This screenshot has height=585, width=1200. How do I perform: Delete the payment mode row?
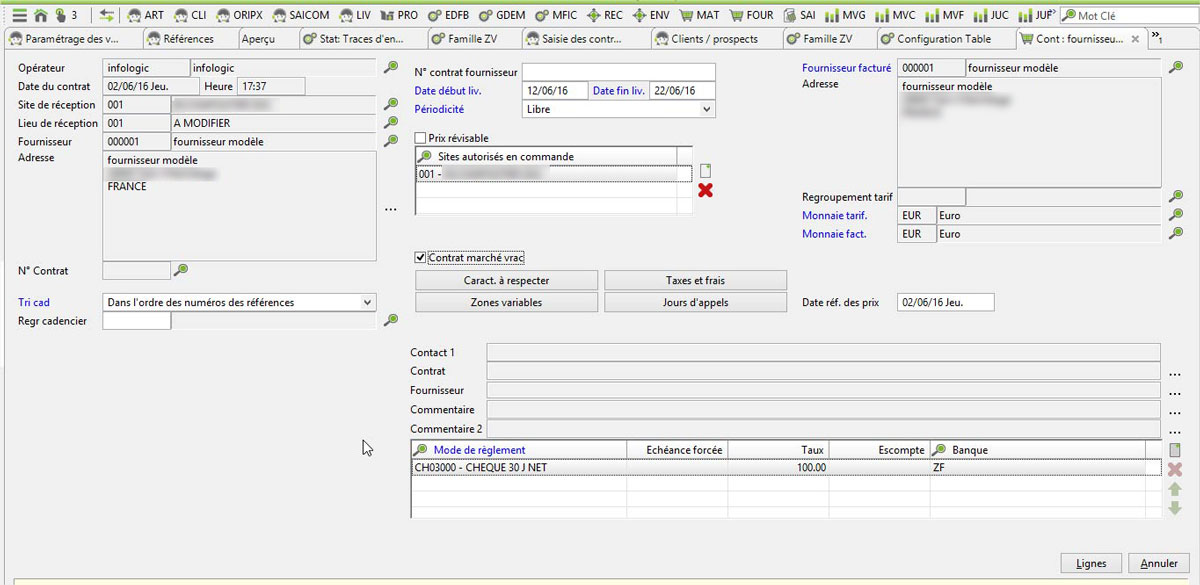click(1175, 469)
